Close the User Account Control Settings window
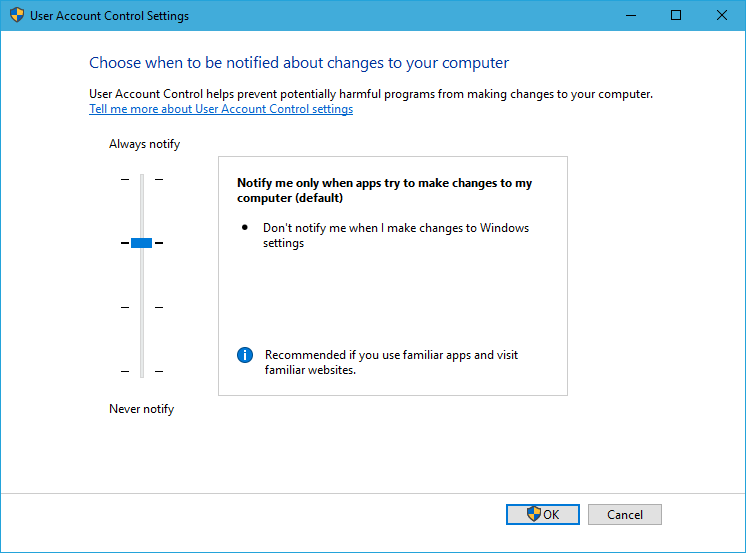 [x=722, y=15]
